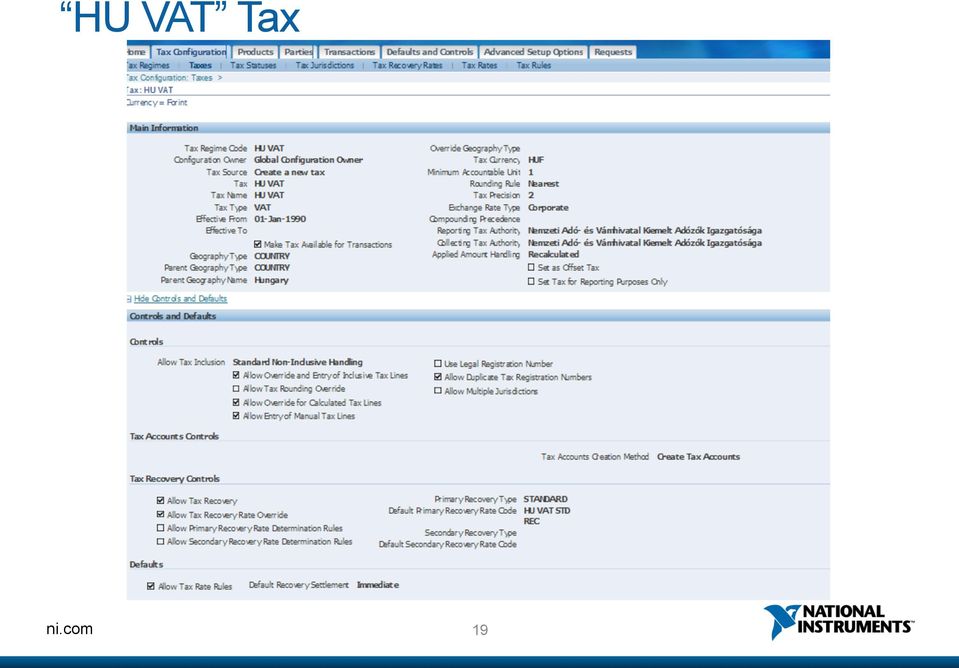The height and width of the screenshot is (668, 959).
Task: Select the Transactions tab
Action: pos(349,52)
